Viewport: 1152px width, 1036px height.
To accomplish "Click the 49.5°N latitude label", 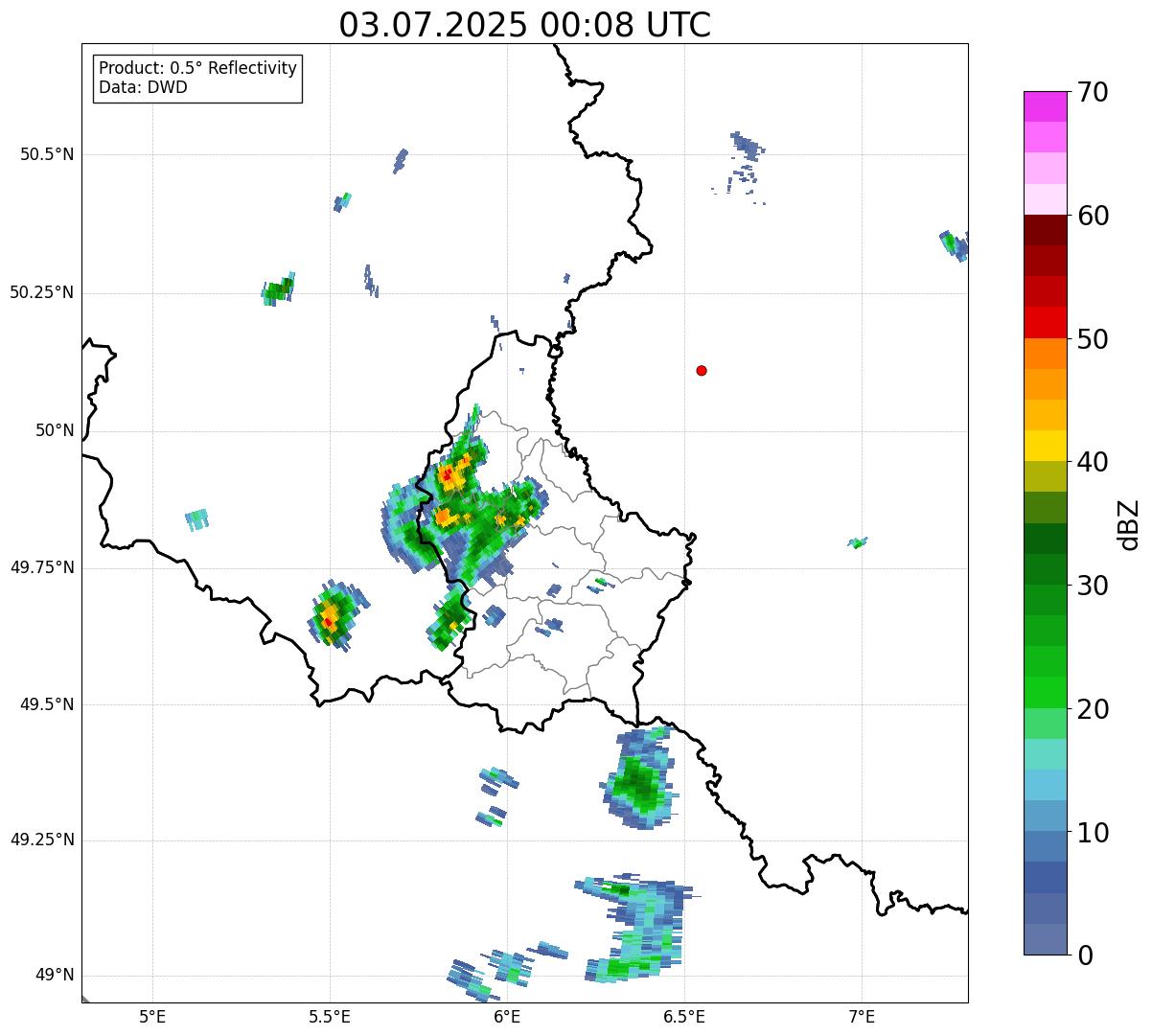I will 47,704.
